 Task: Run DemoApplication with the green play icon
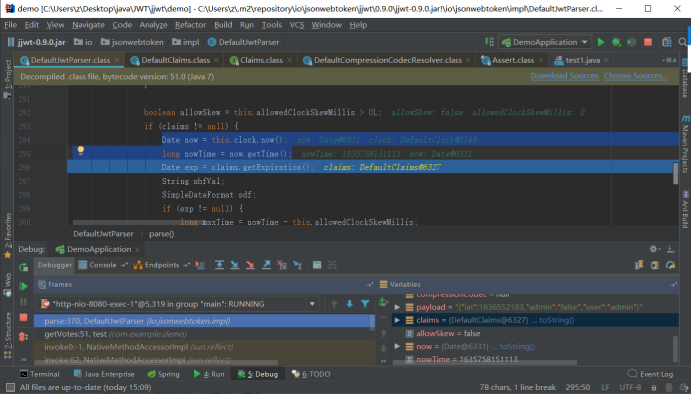tap(601, 42)
